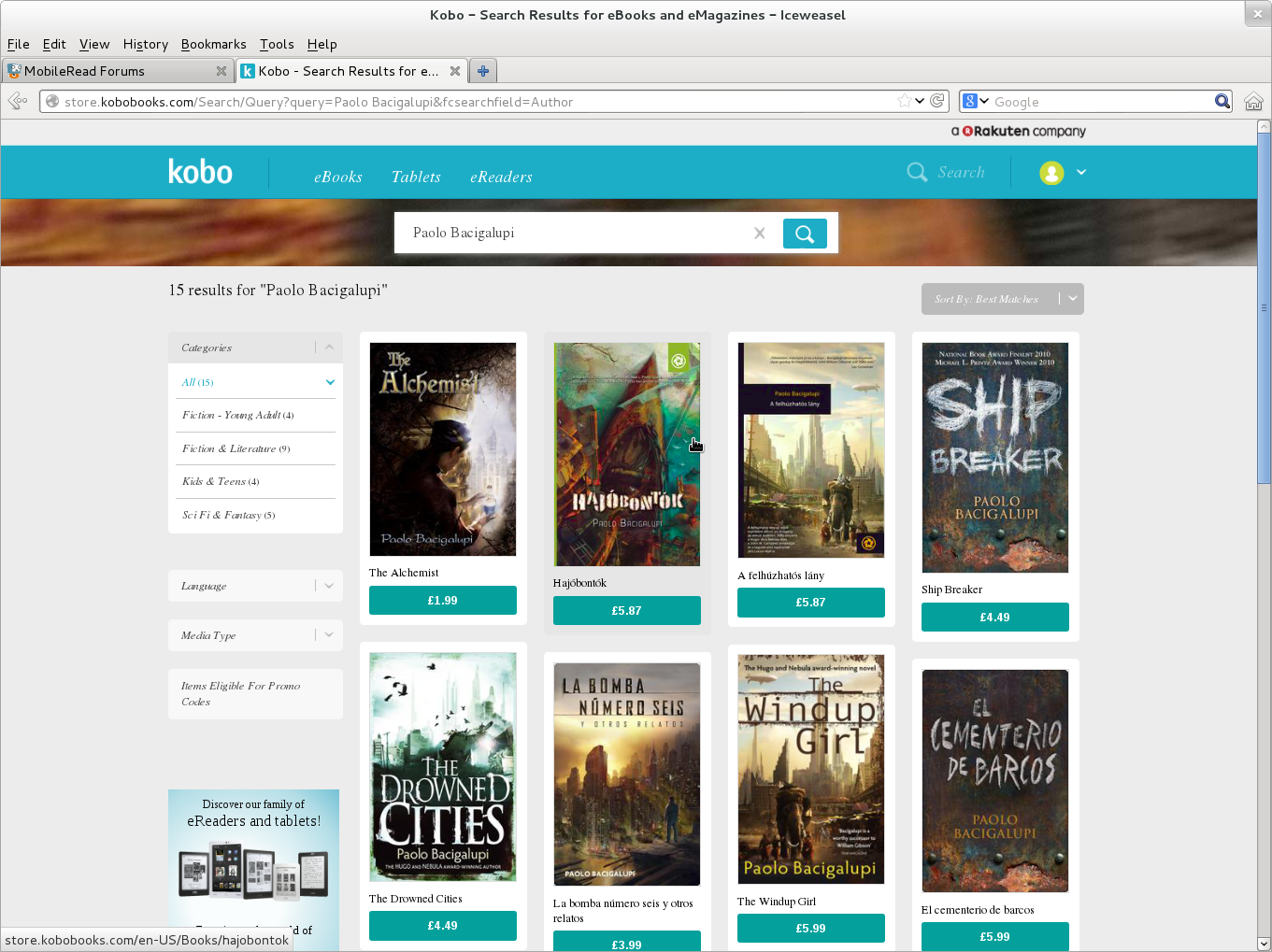Expand the All (15) category chevron
This screenshot has height=952, width=1272.
(x=330, y=382)
